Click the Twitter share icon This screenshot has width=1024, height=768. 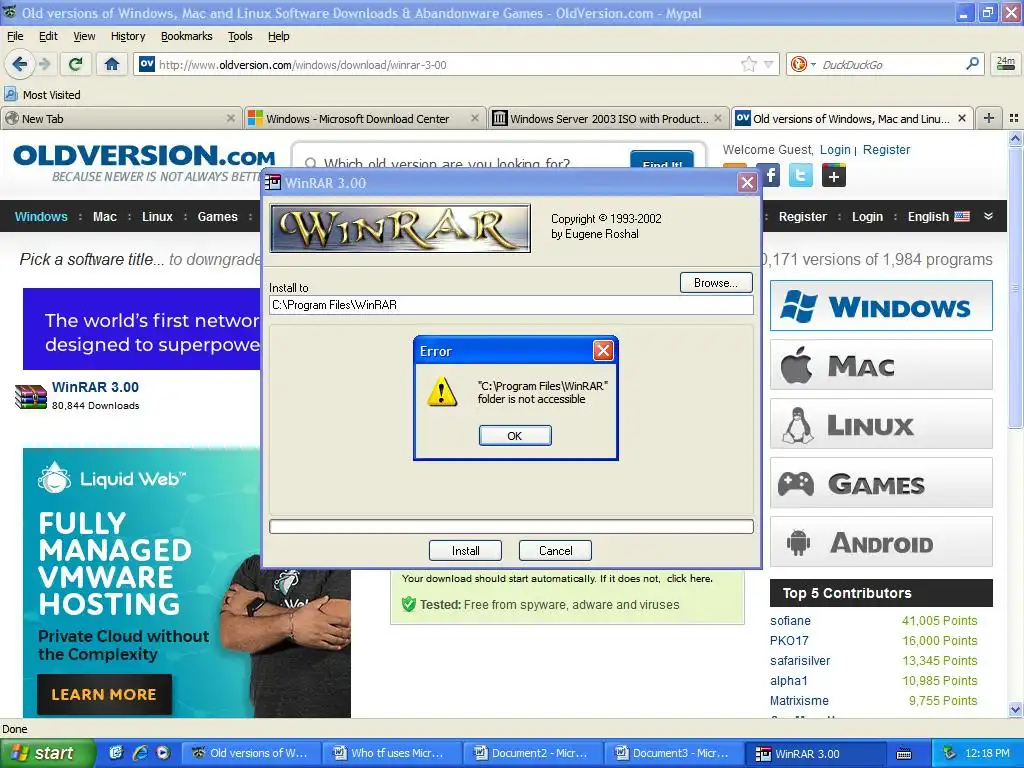pyautogui.click(x=801, y=175)
